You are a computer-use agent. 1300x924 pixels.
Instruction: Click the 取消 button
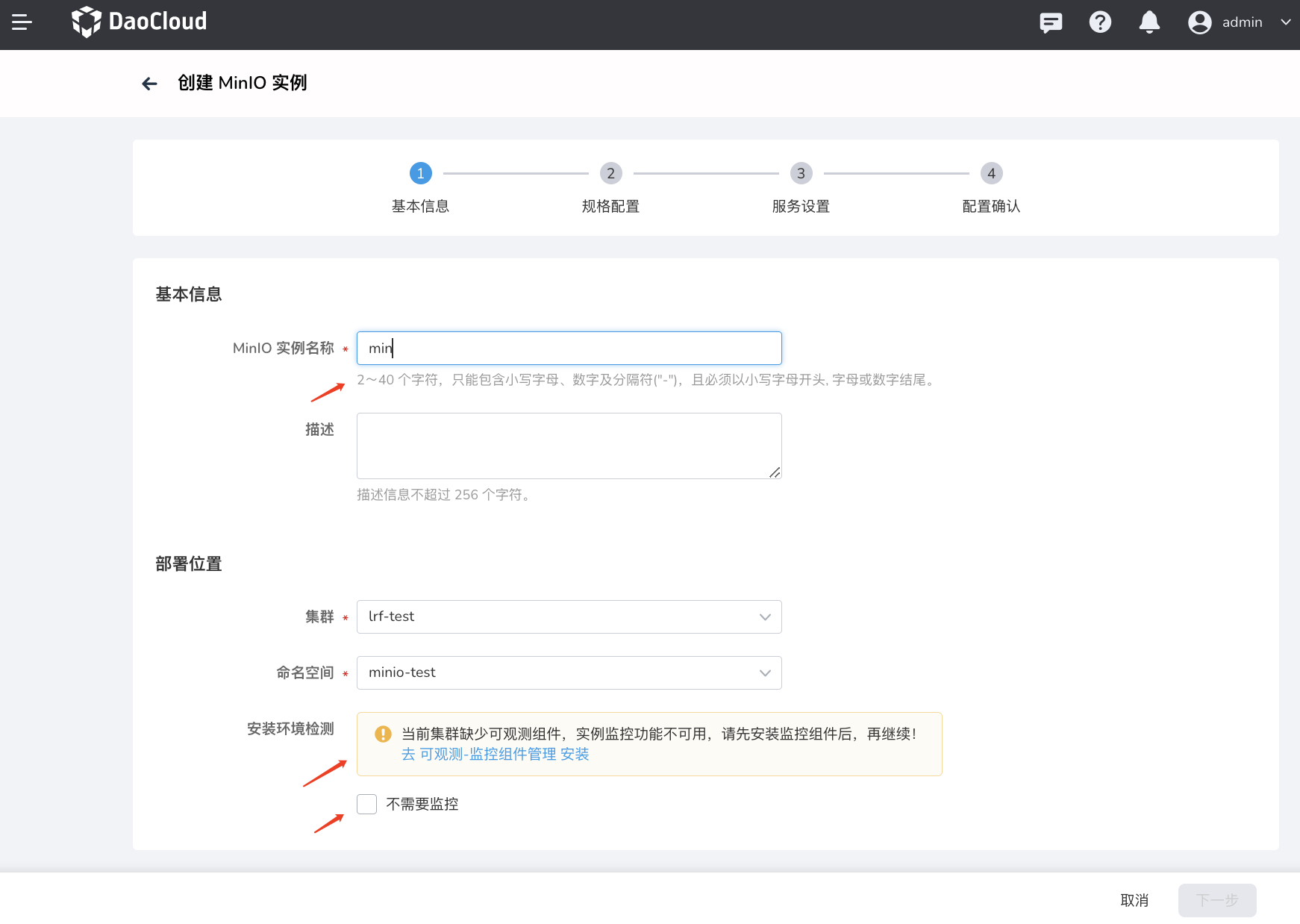[1134, 901]
